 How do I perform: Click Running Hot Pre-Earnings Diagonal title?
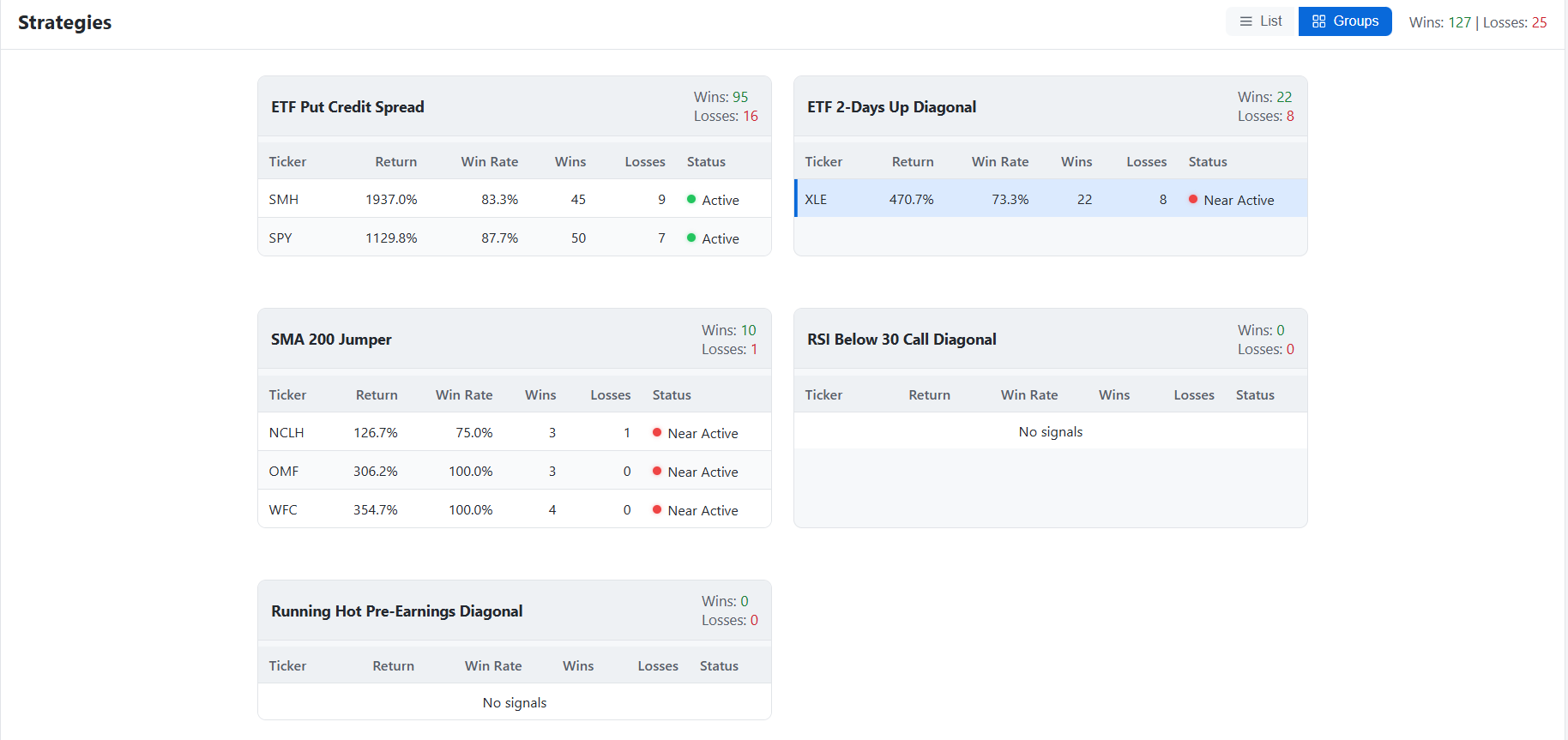(x=397, y=611)
